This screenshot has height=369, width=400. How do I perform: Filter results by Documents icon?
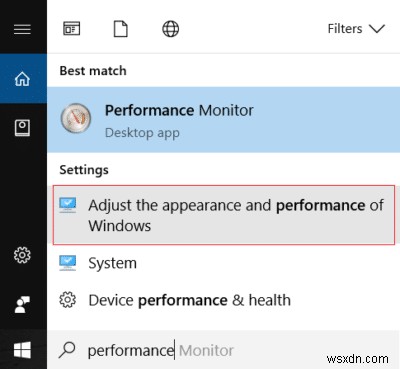121,29
